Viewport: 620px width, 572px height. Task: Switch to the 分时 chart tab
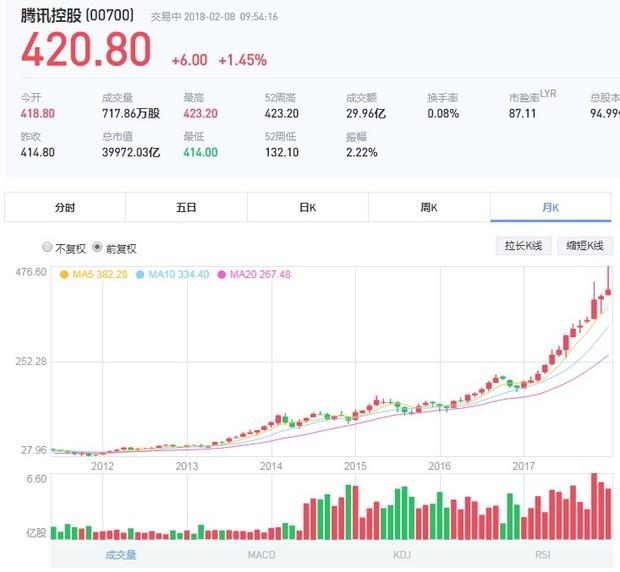(x=65, y=207)
